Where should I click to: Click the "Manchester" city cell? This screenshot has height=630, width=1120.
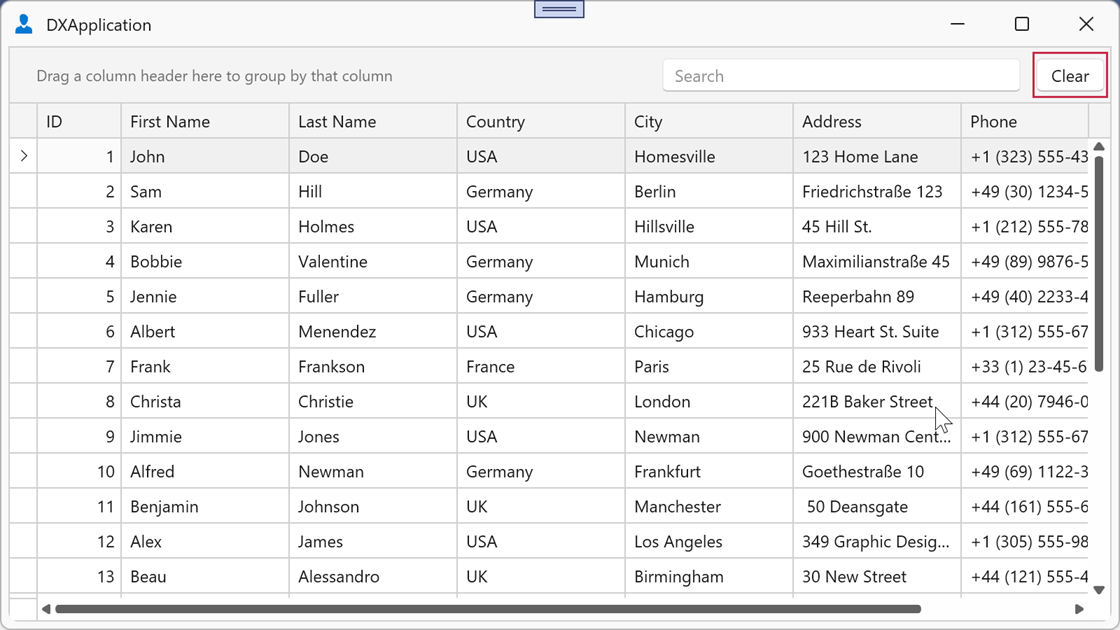(x=709, y=506)
